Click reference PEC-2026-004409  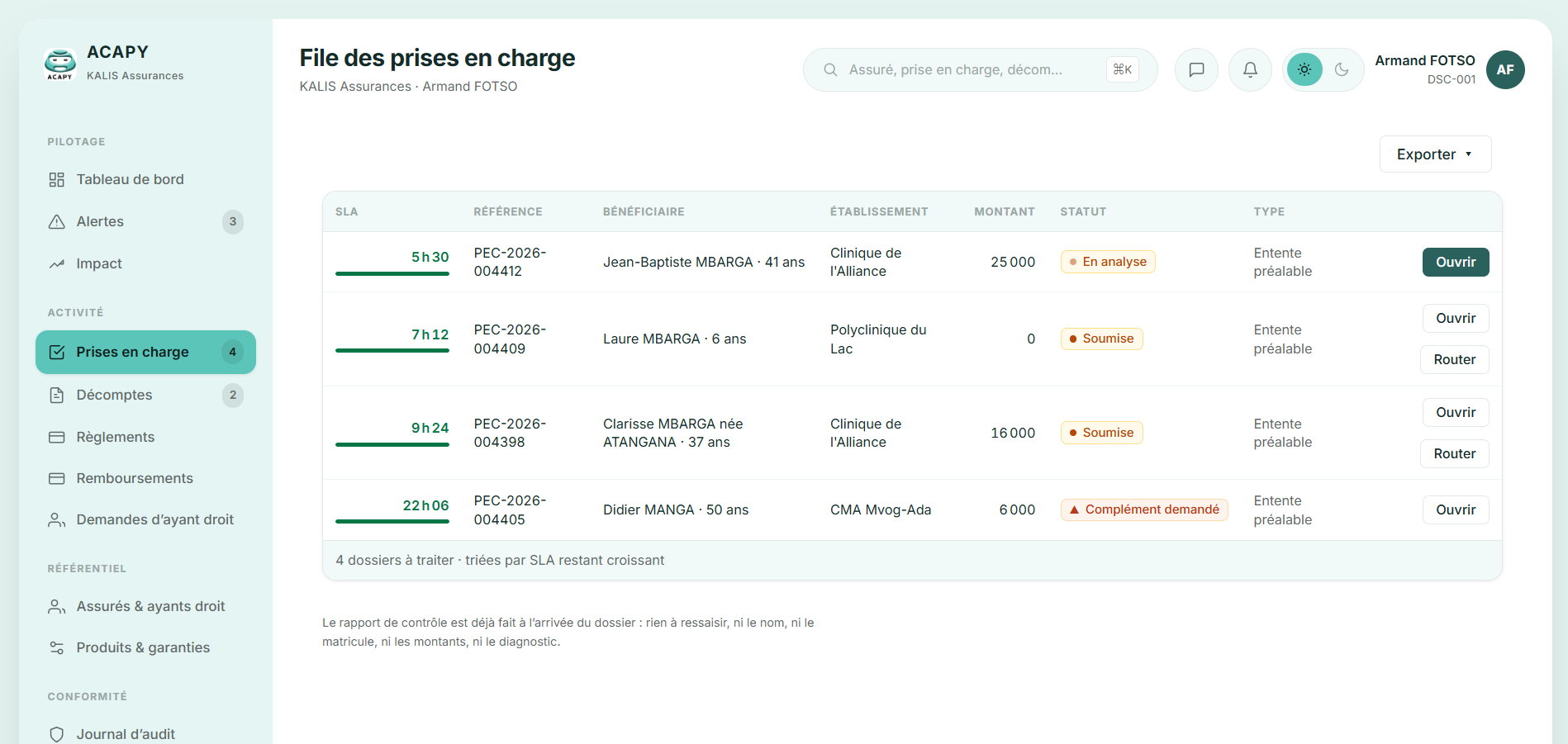510,339
